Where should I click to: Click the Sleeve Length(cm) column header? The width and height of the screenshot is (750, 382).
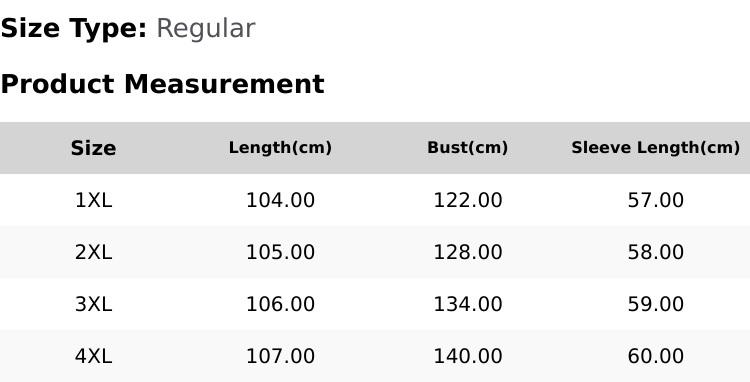click(x=656, y=148)
